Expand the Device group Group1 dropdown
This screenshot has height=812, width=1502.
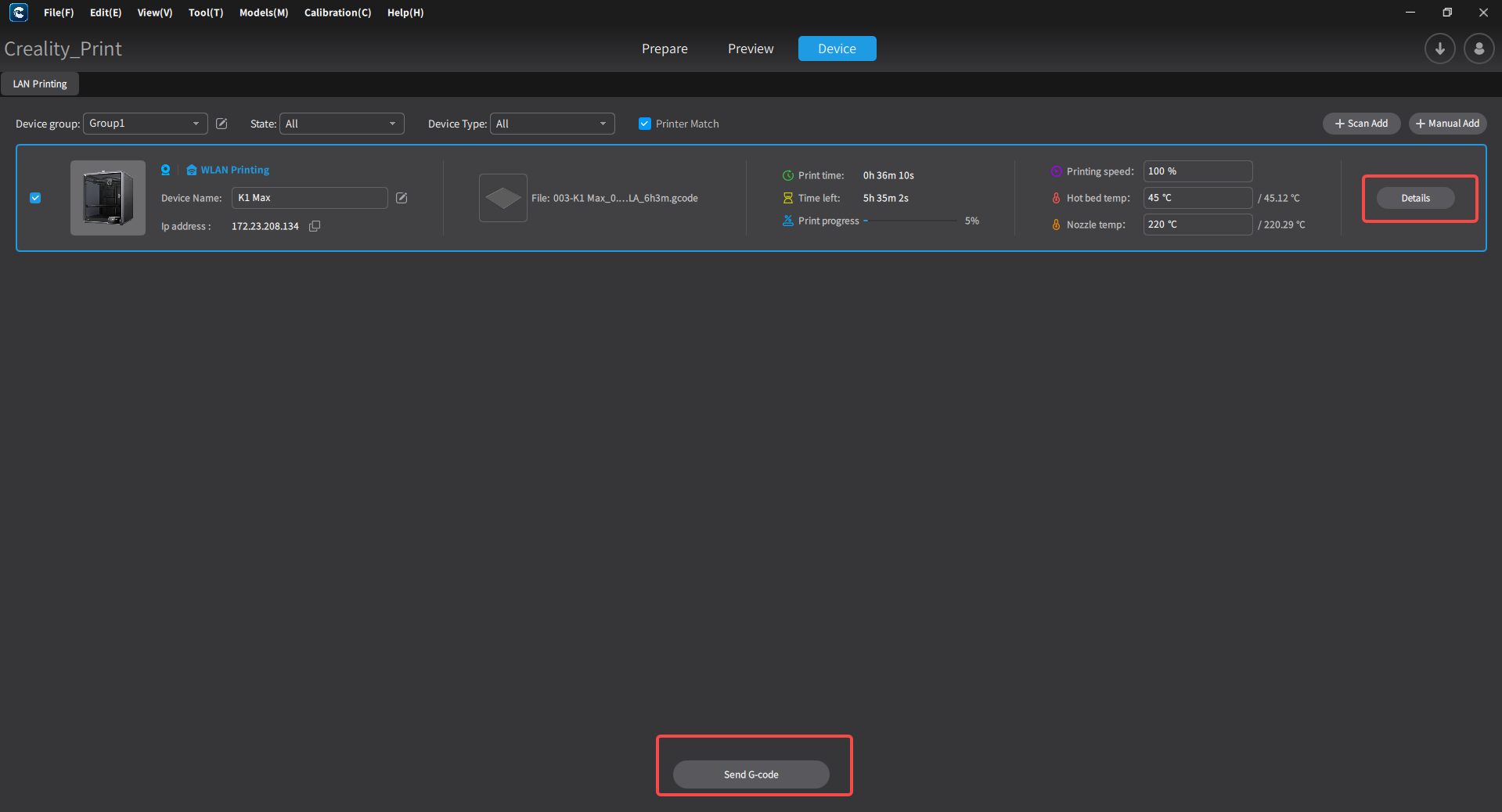click(146, 124)
